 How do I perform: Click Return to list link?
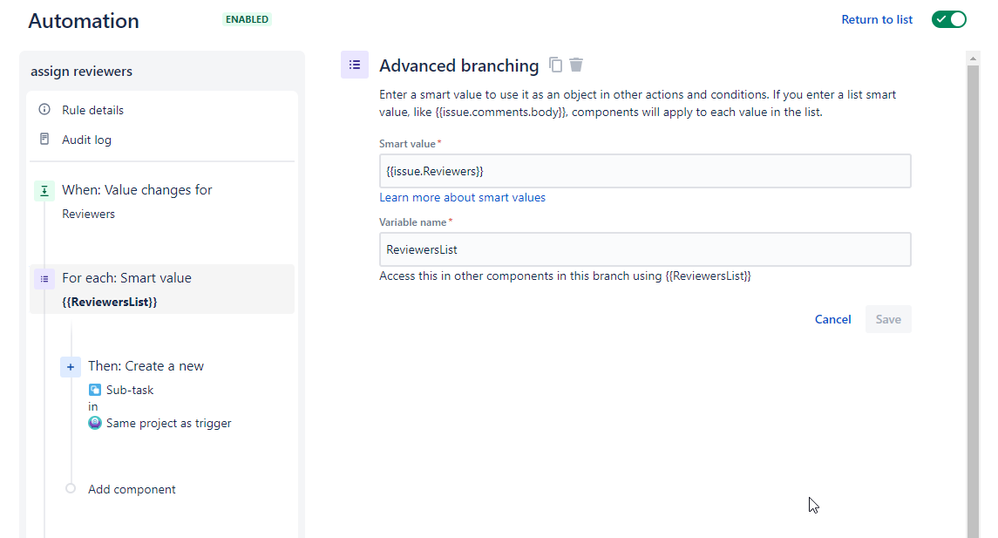pos(876,20)
